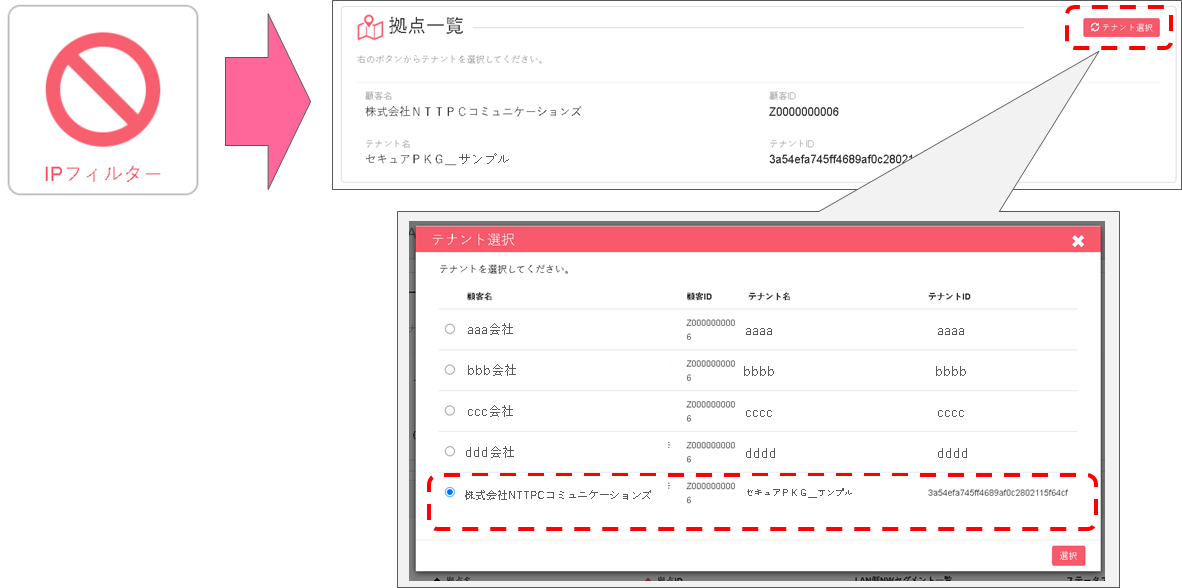Select the bbb会社 radio button
This screenshot has height=588, width=1182.
click(450, 369)
